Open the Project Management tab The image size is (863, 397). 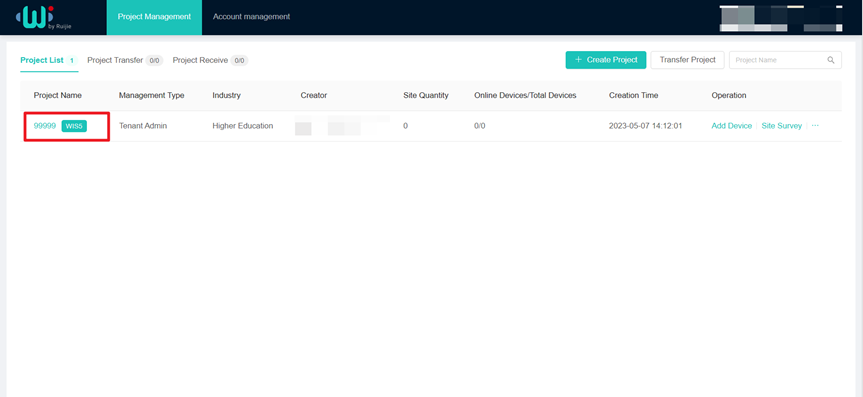tap(154, 17)
